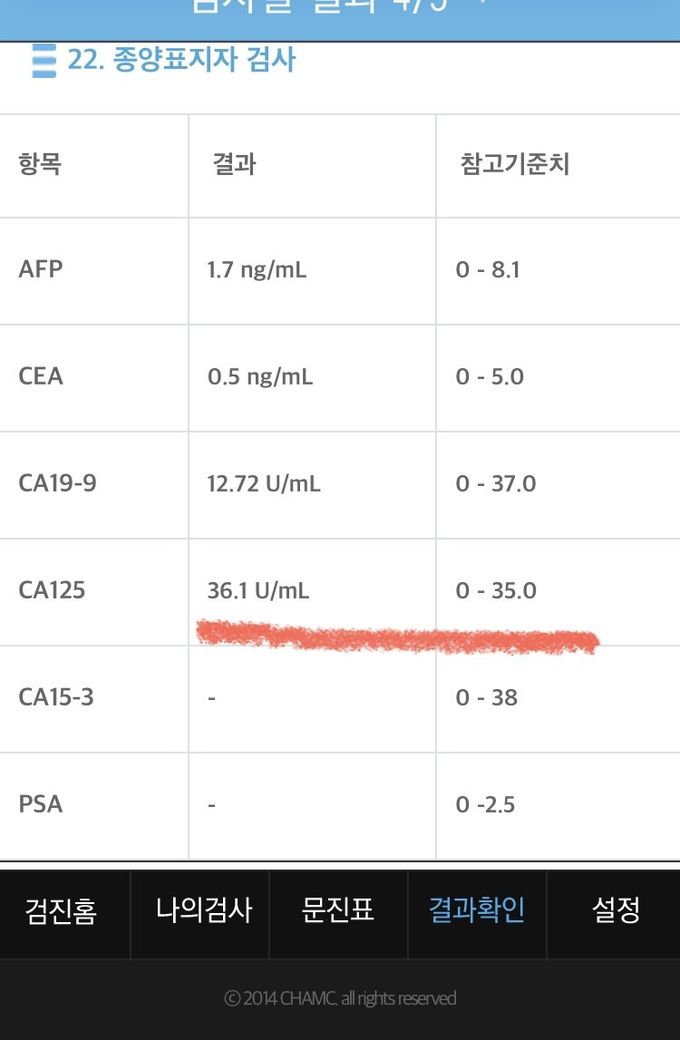
Task: Open the 검진홈 tab
Action: [x=61, y=911]
